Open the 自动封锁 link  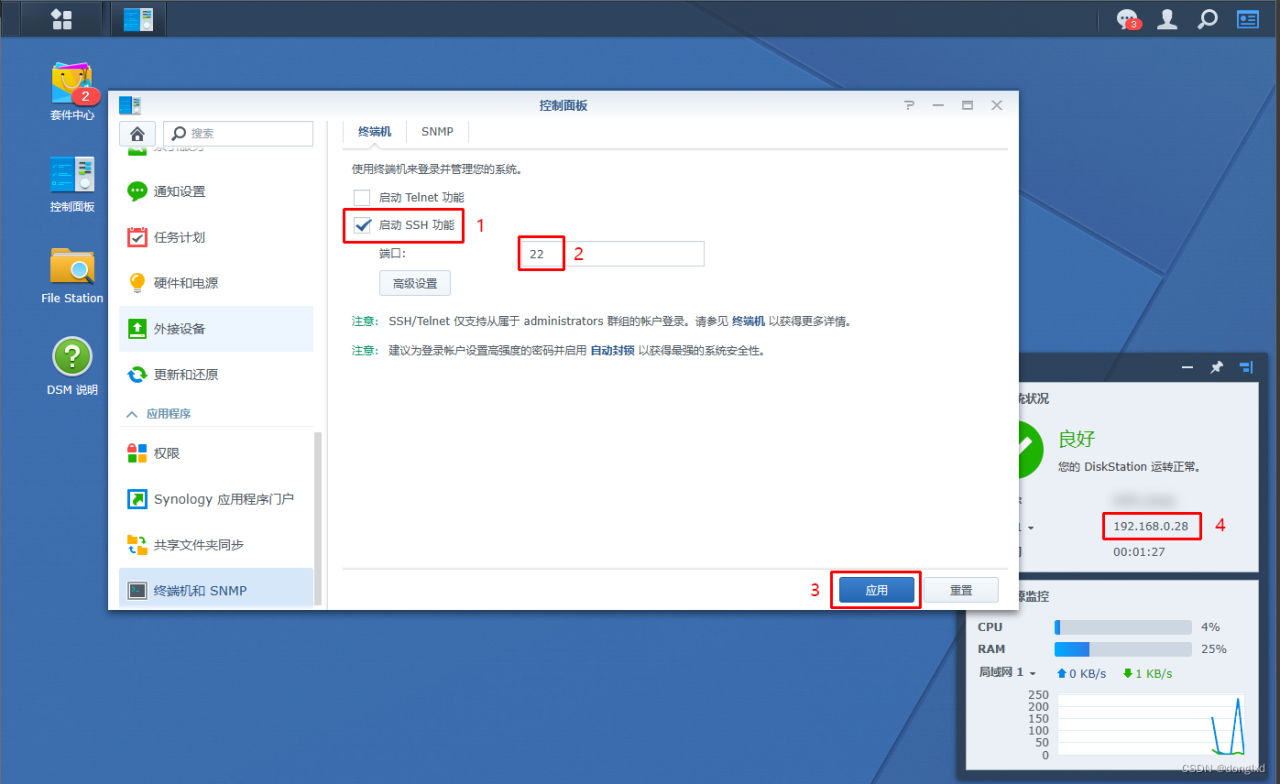coord(613,349)
